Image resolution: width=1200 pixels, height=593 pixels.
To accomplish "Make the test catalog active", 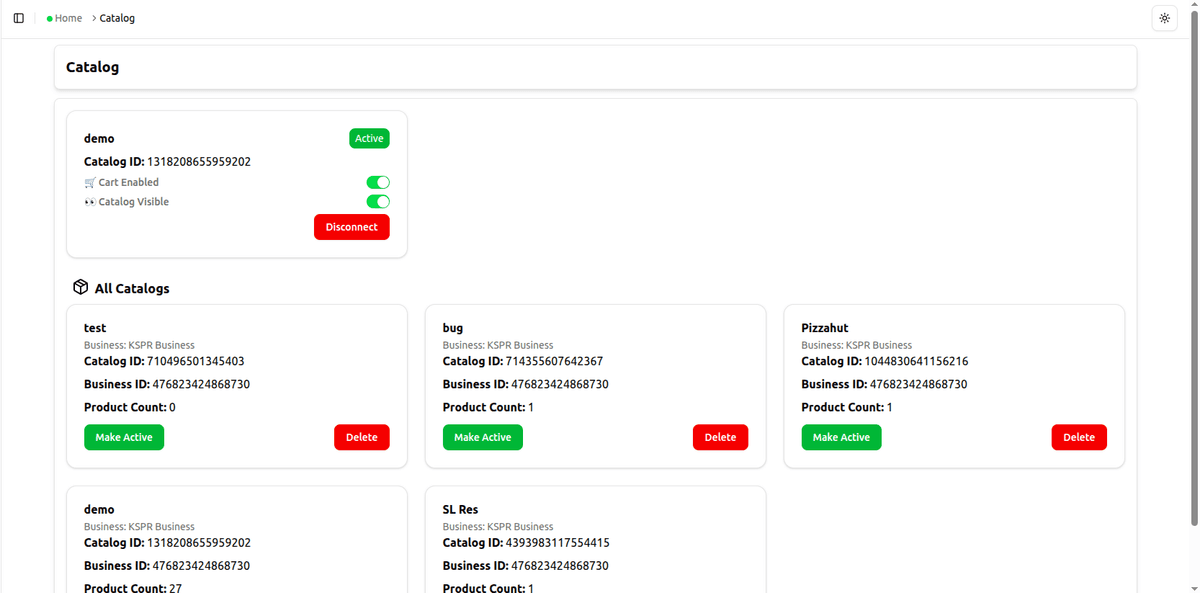I will coord(124,437).
